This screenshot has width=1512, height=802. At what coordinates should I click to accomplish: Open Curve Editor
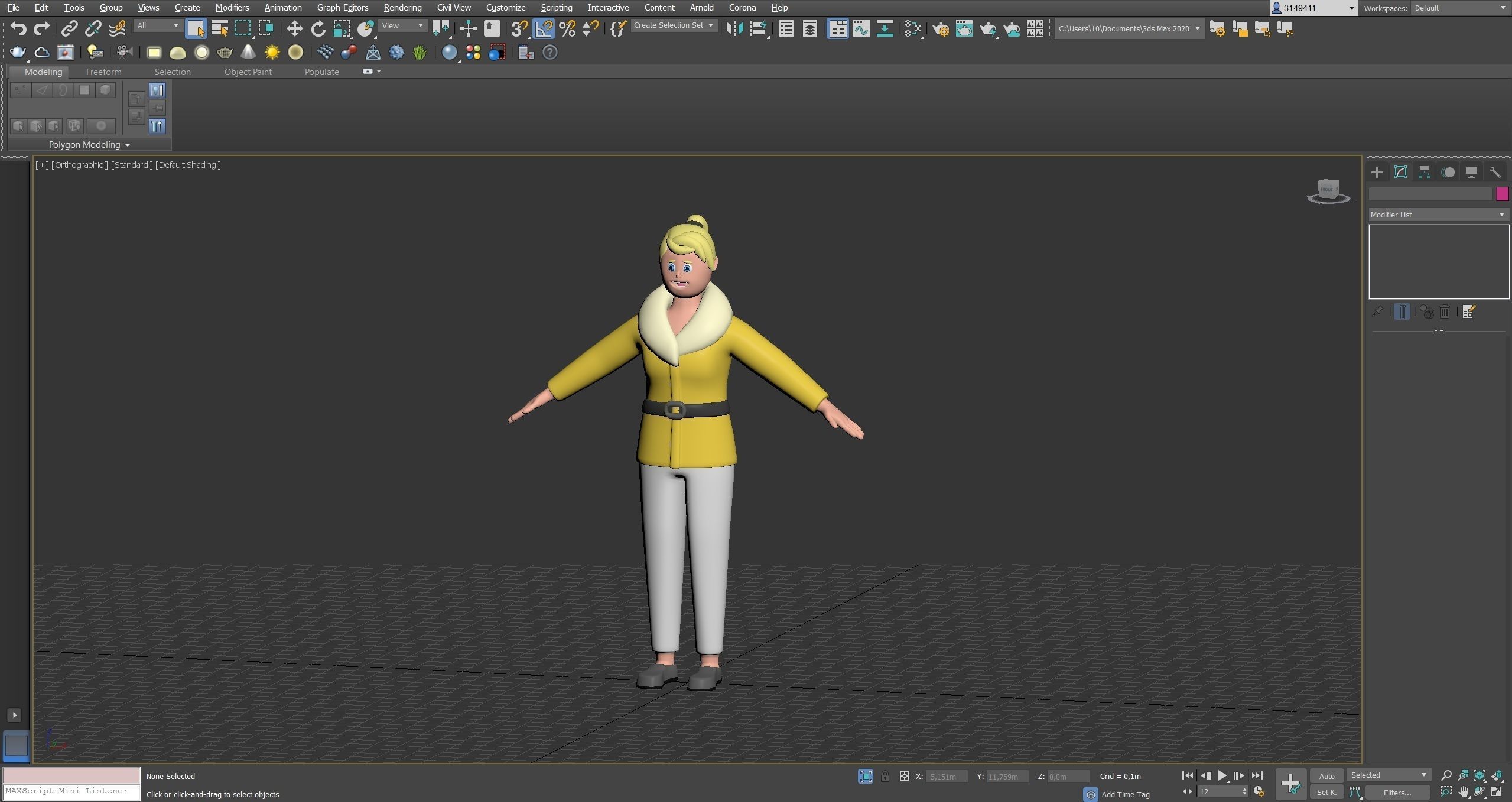pyautogui.click(x=861, y=28)
